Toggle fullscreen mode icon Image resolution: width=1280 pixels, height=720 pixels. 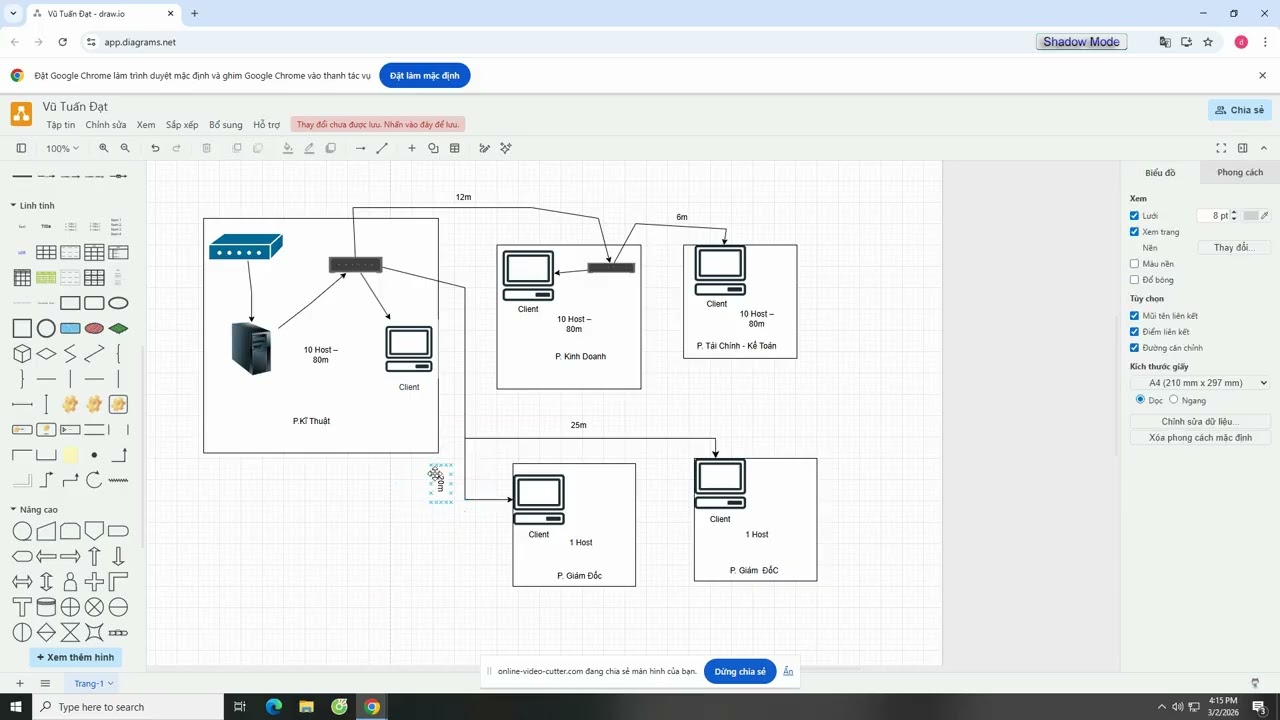pyautogui.click(x=1221, y=148)
